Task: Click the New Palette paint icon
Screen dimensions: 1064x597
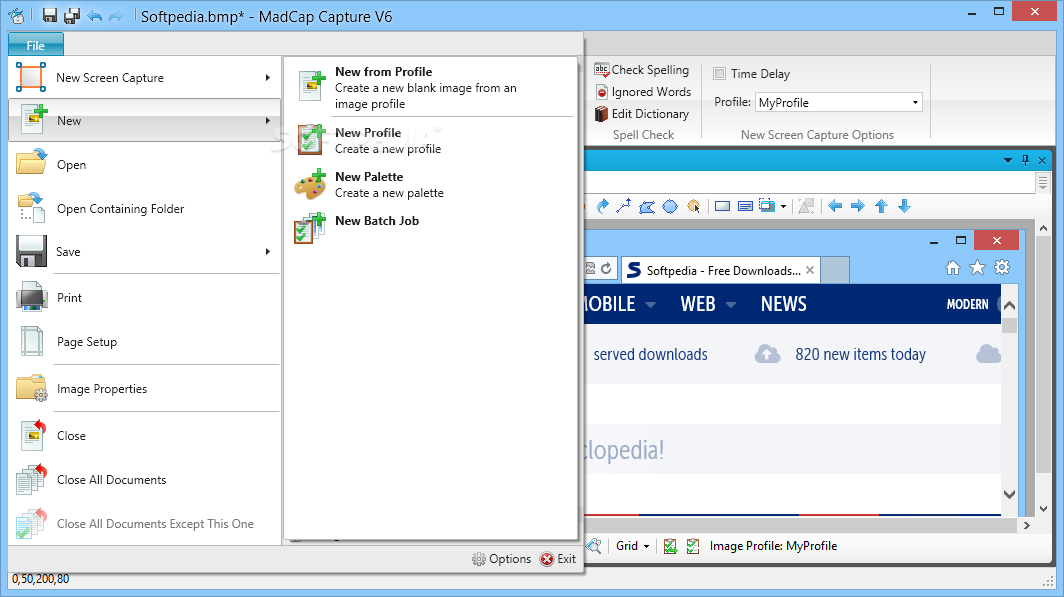Action: (310, 185)
